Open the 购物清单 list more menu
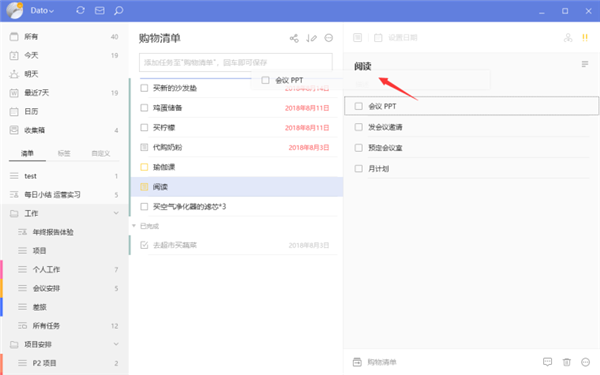 [x=329, y=38]
